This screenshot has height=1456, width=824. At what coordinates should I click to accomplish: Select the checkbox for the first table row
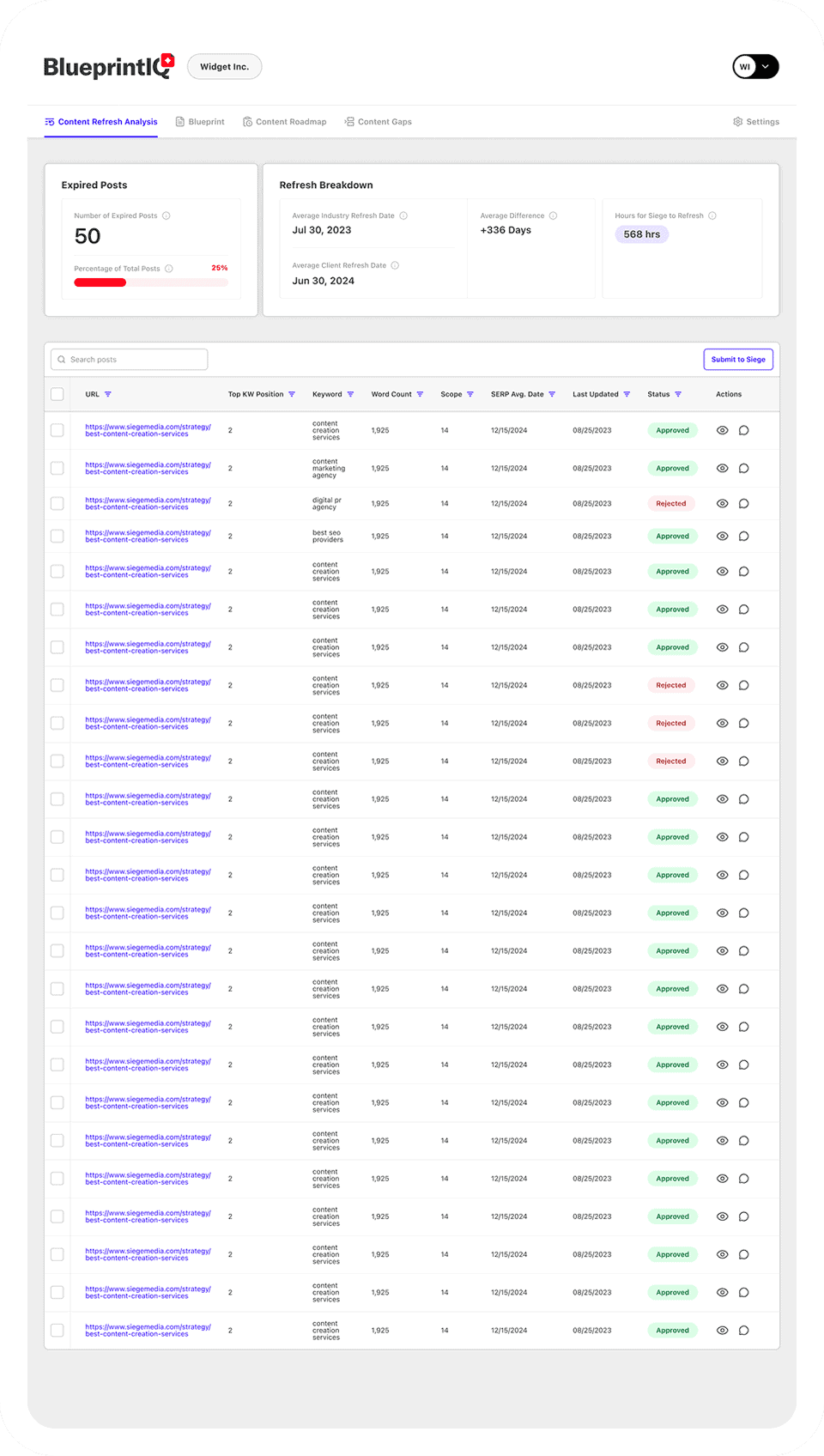point(58,431)
